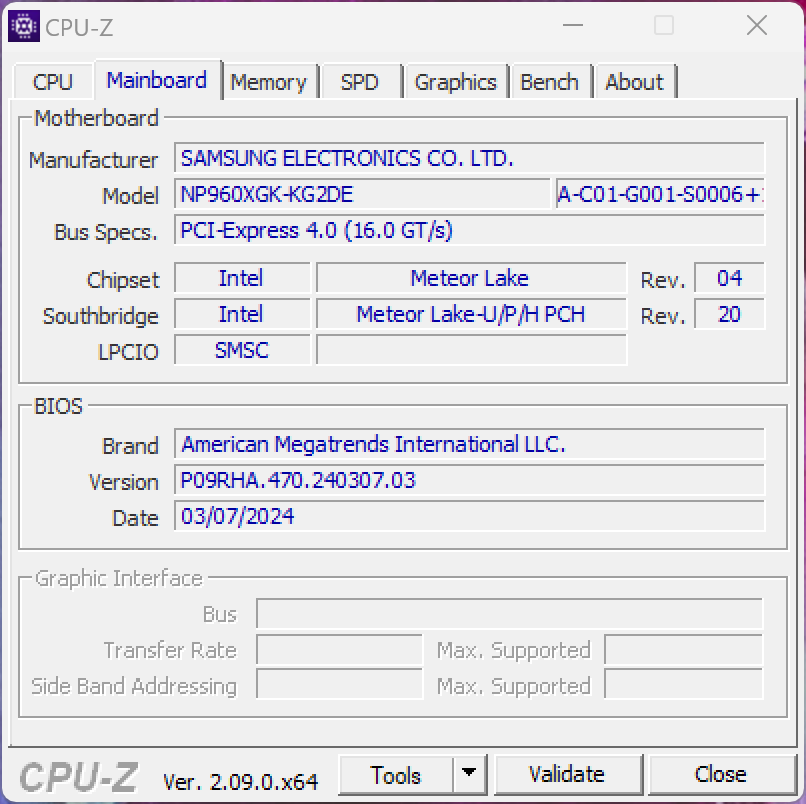Go to the SPD tab
This screenshot has width=806, height=804.
(360, 82)
